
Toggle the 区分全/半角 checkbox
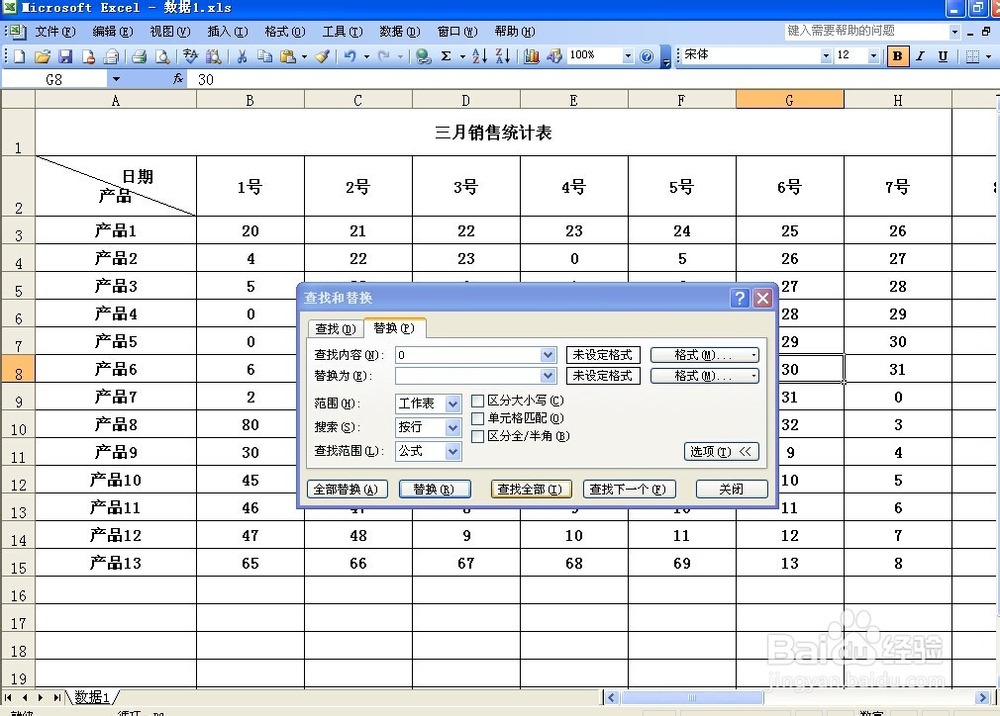coord(477,436)
